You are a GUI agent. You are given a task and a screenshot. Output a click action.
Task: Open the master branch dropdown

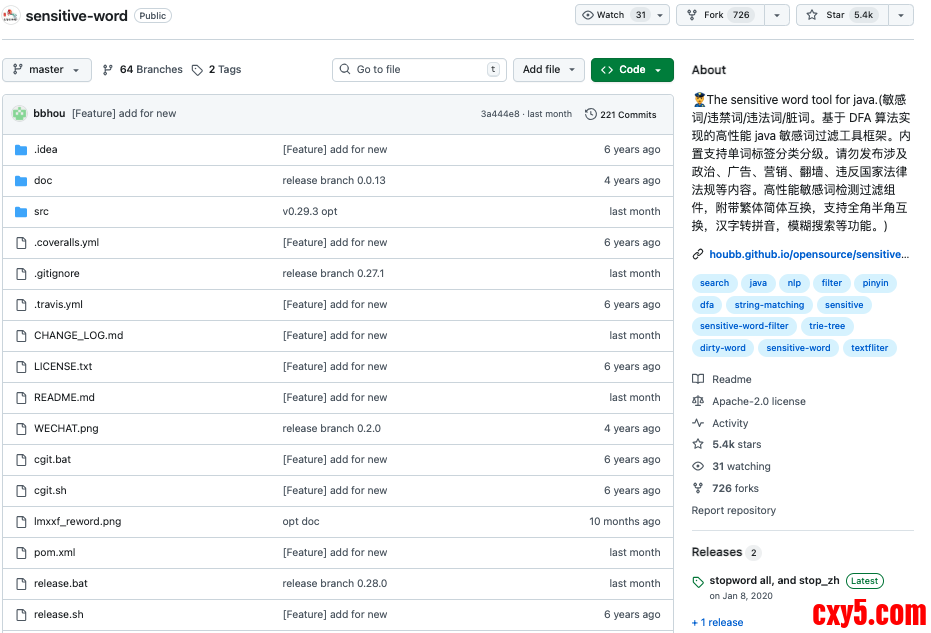47,70
